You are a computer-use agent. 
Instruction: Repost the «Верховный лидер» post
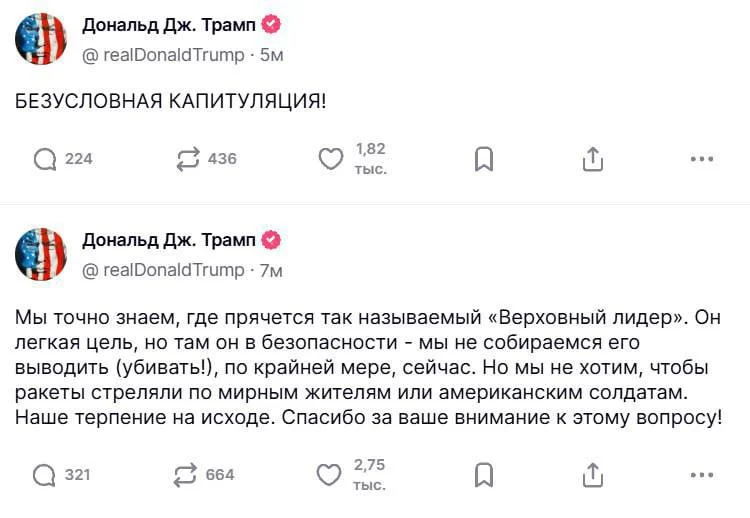[186, 474]
